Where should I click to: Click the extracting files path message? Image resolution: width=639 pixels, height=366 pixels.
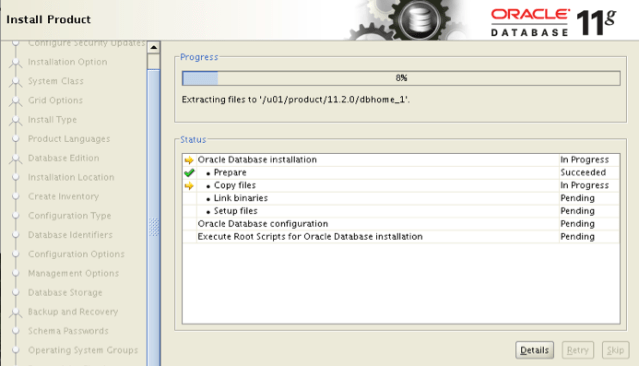296,100
